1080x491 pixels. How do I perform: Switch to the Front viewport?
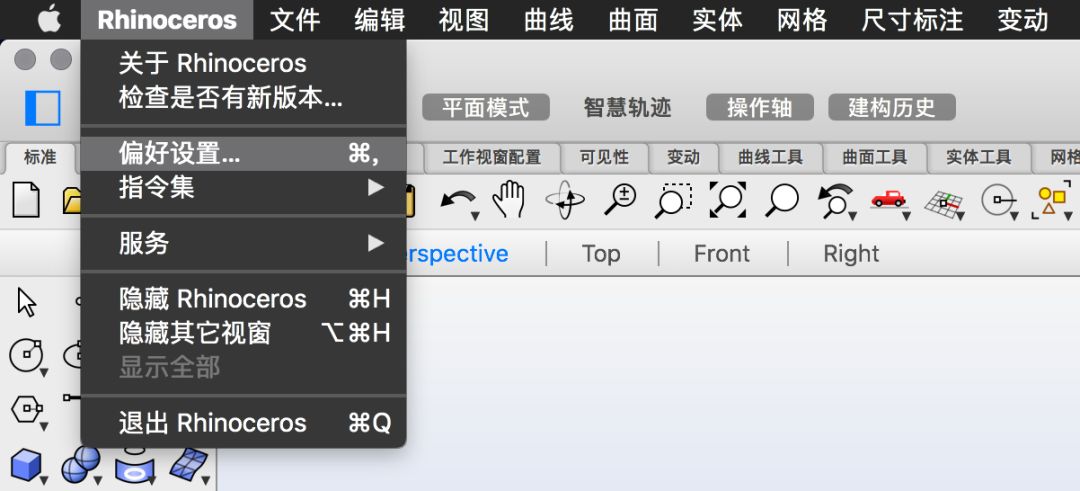721,254
